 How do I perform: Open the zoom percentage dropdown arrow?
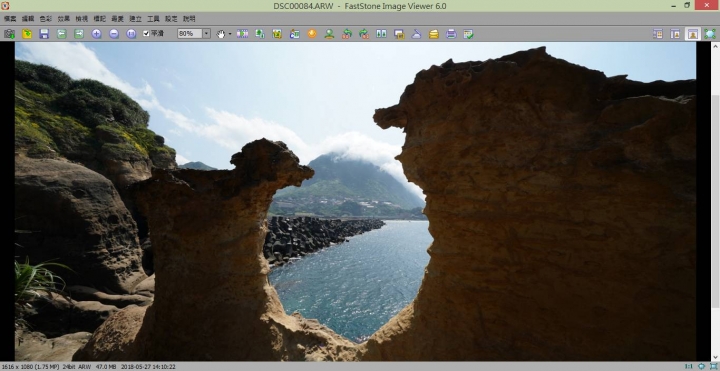click(206, 34)
